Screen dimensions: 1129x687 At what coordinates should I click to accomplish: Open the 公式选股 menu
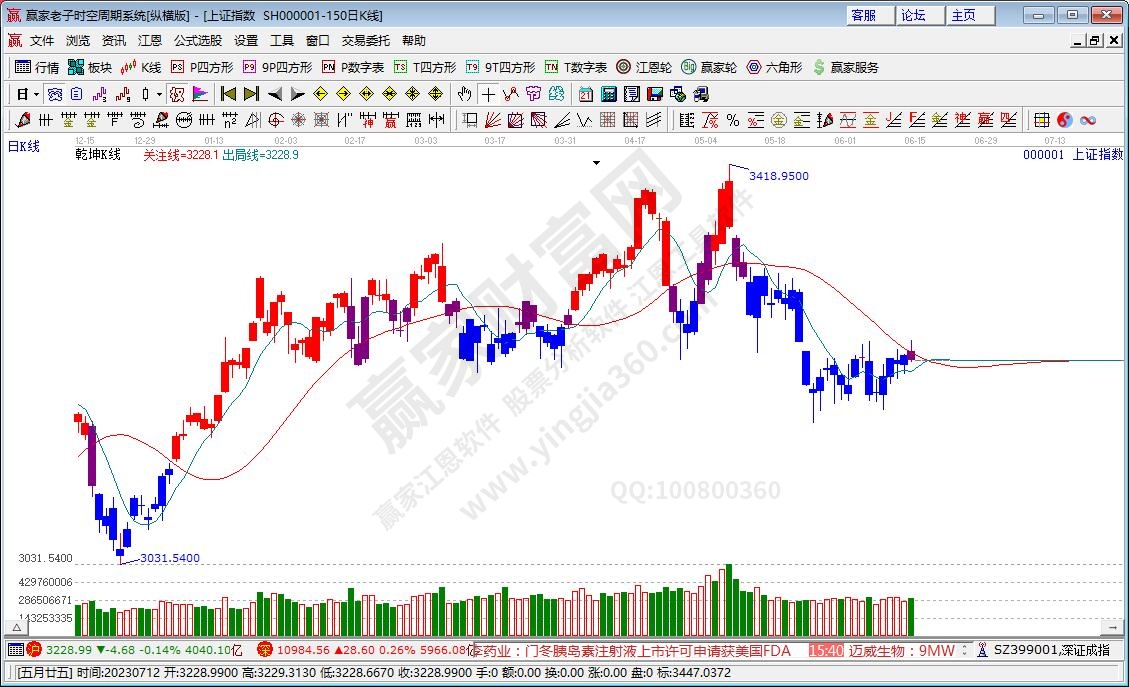(198, 41)
